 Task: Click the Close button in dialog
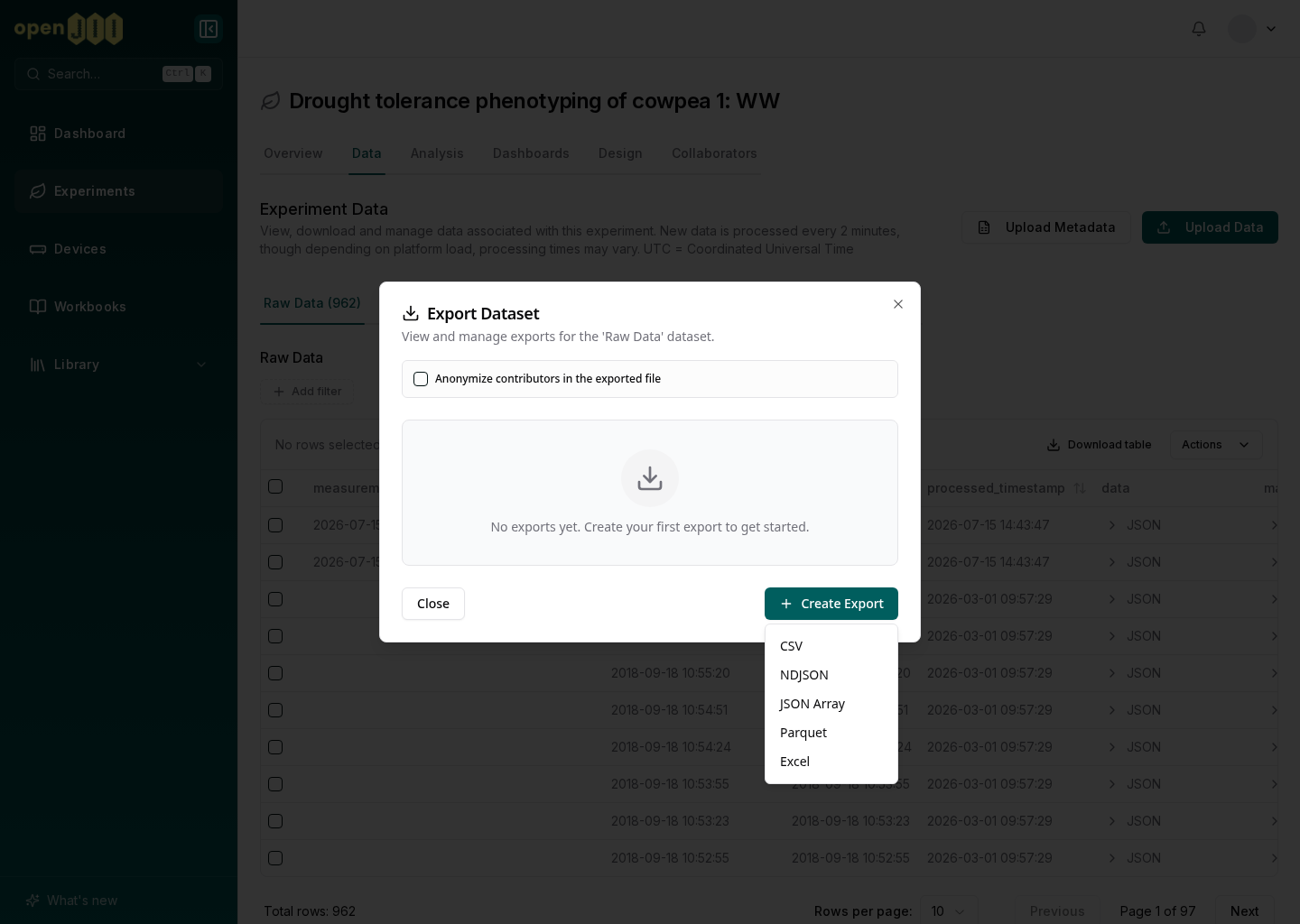[433, 604]
